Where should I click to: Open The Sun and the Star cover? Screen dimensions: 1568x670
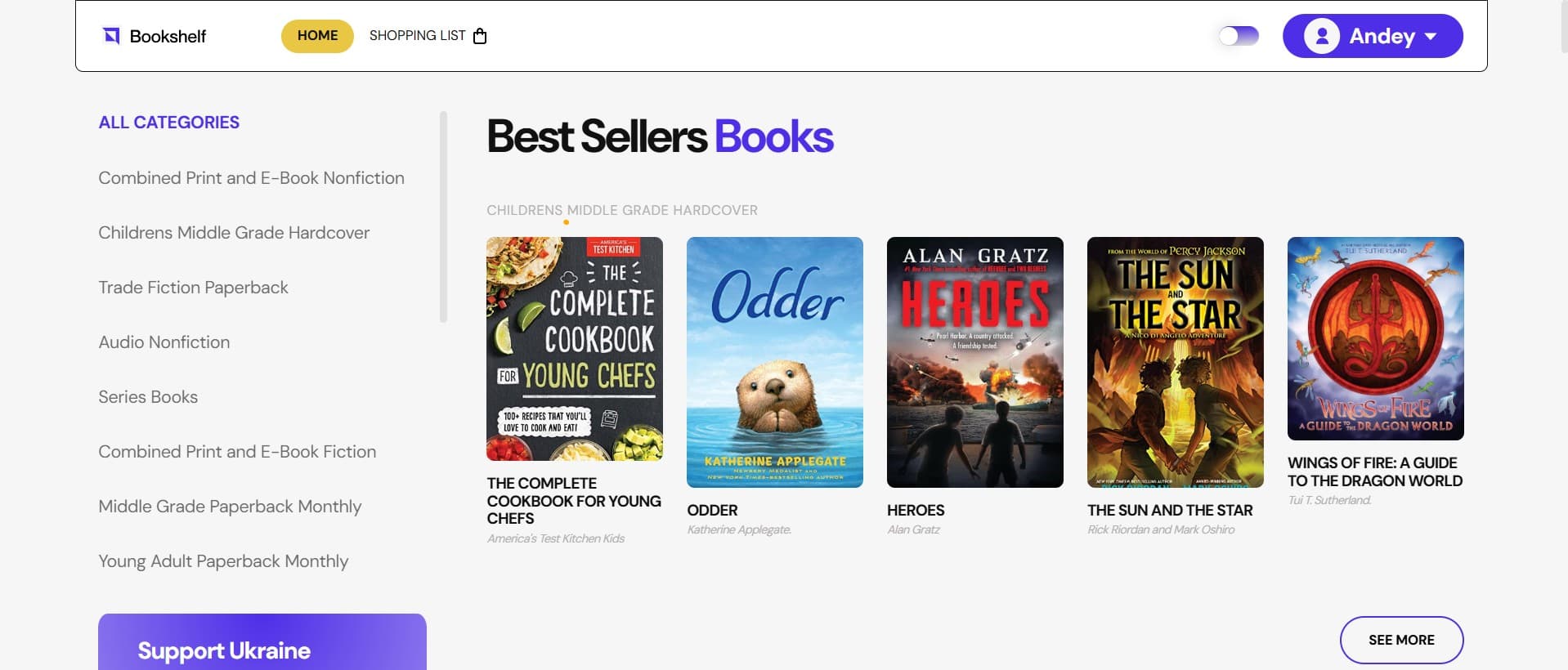(x=1176, y=362)
